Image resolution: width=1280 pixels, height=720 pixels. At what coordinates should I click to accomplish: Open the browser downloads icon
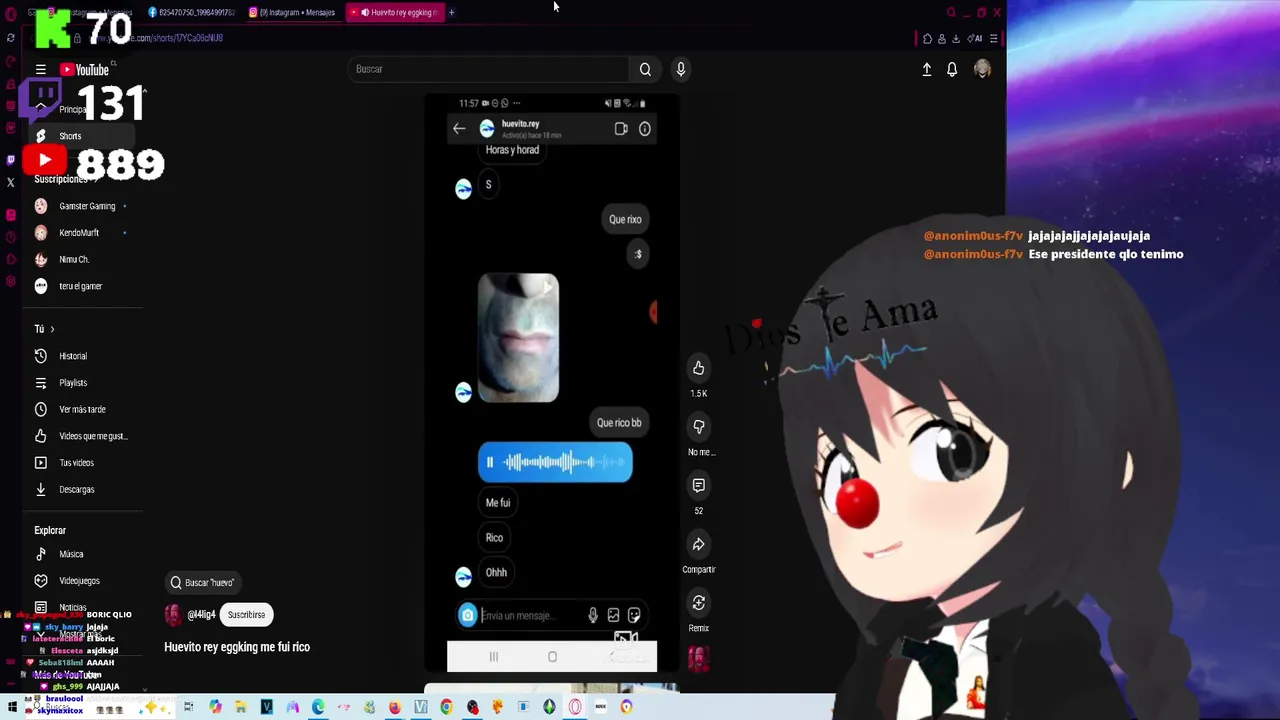tap(956, 38)
